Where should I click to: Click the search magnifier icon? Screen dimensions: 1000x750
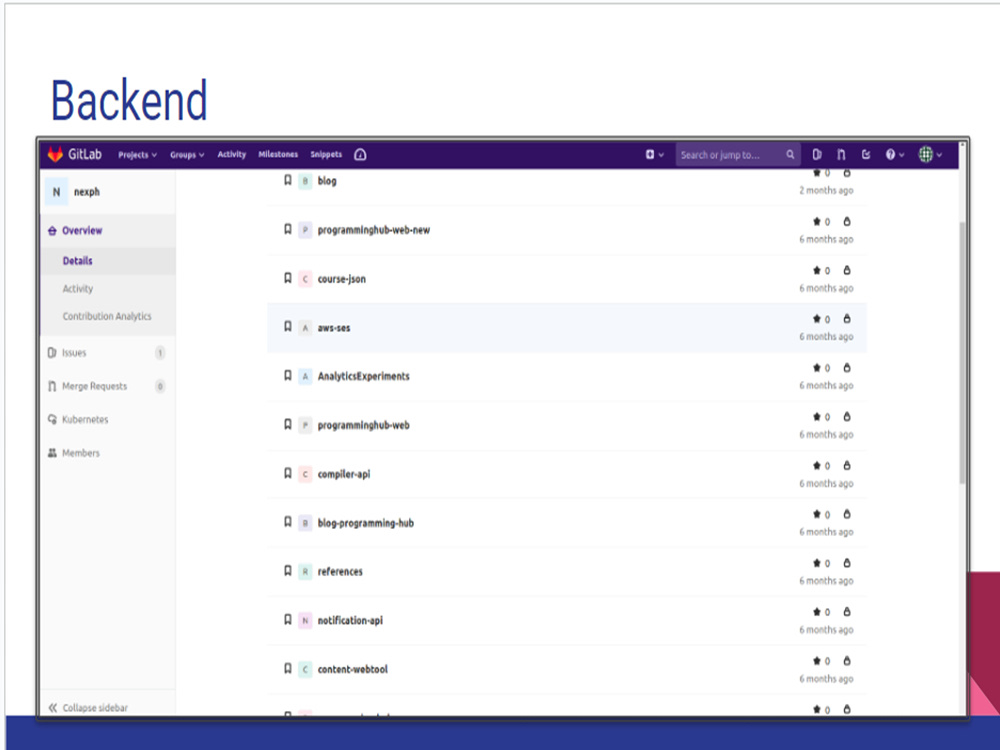790,154
